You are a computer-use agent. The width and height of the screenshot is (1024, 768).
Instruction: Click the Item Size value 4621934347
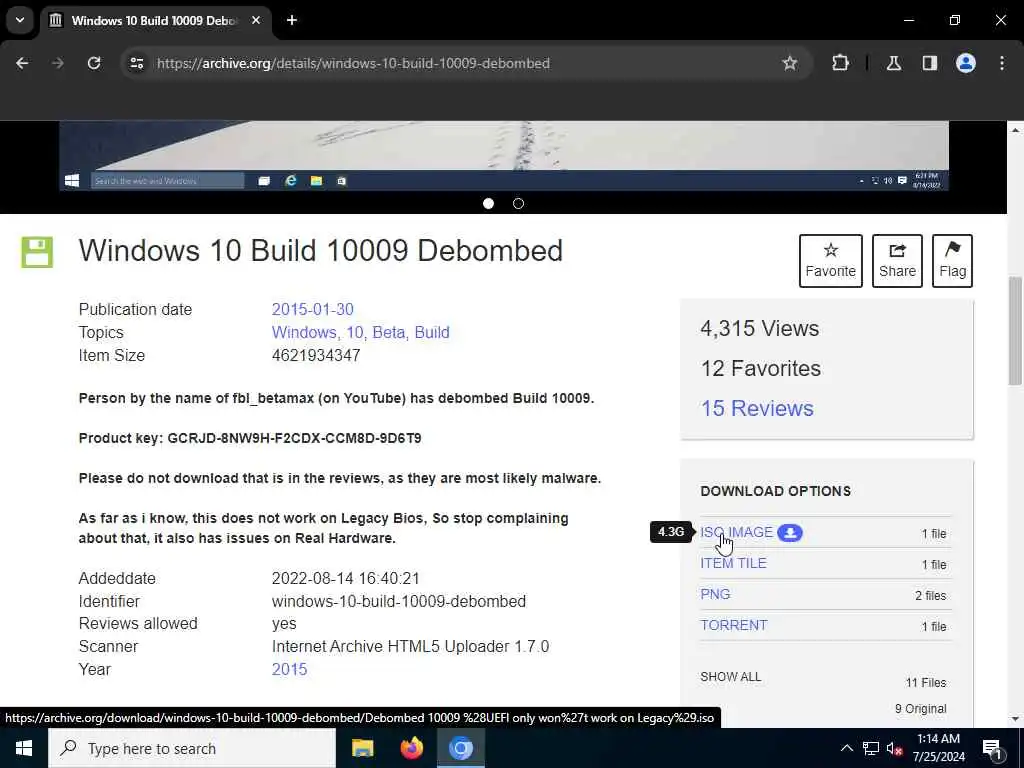click(316, 355)
